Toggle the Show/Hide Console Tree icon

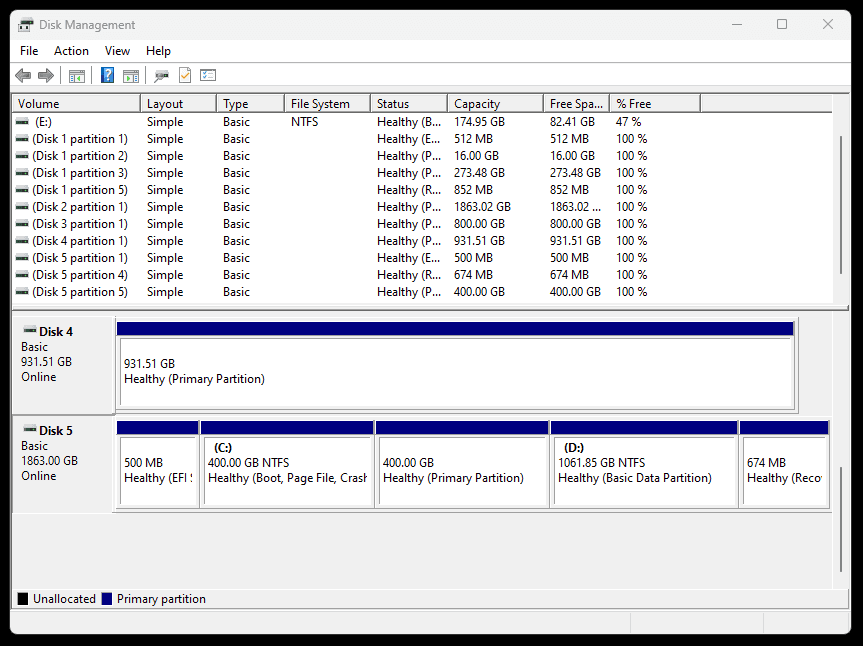point(77,76)
